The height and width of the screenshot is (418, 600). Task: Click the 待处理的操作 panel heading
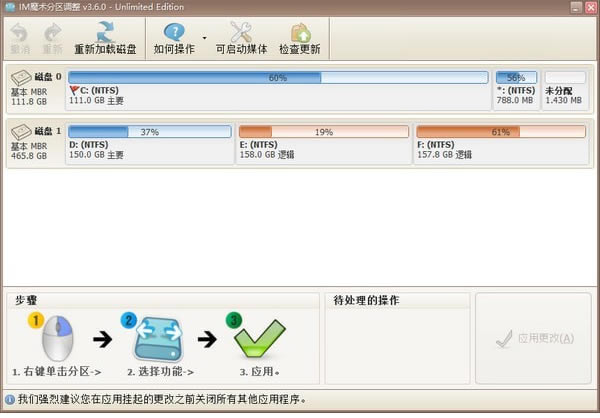(x=366, y=300)
